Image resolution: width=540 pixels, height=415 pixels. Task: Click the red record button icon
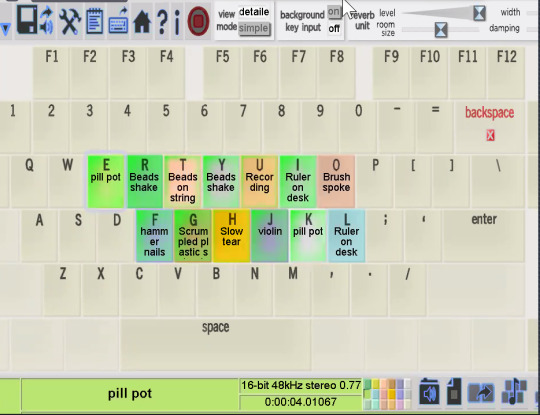(x=198, y=21)
